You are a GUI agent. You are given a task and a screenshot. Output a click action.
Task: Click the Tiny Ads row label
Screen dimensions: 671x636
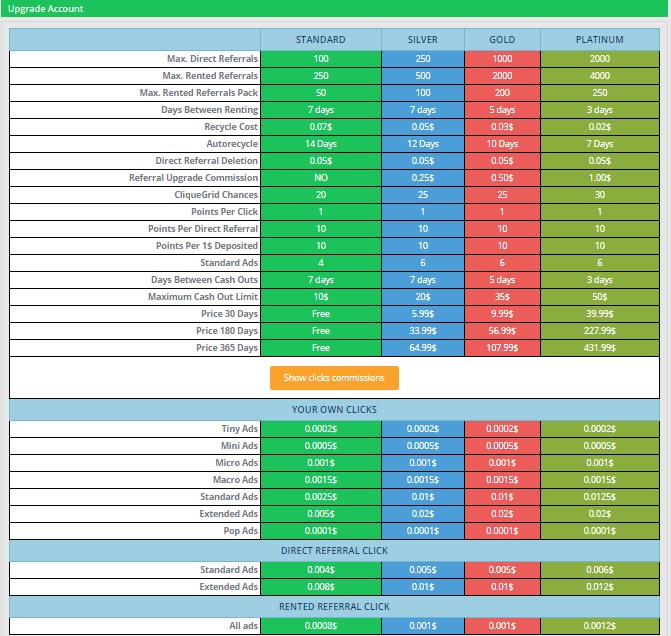[x=240, y=429]
